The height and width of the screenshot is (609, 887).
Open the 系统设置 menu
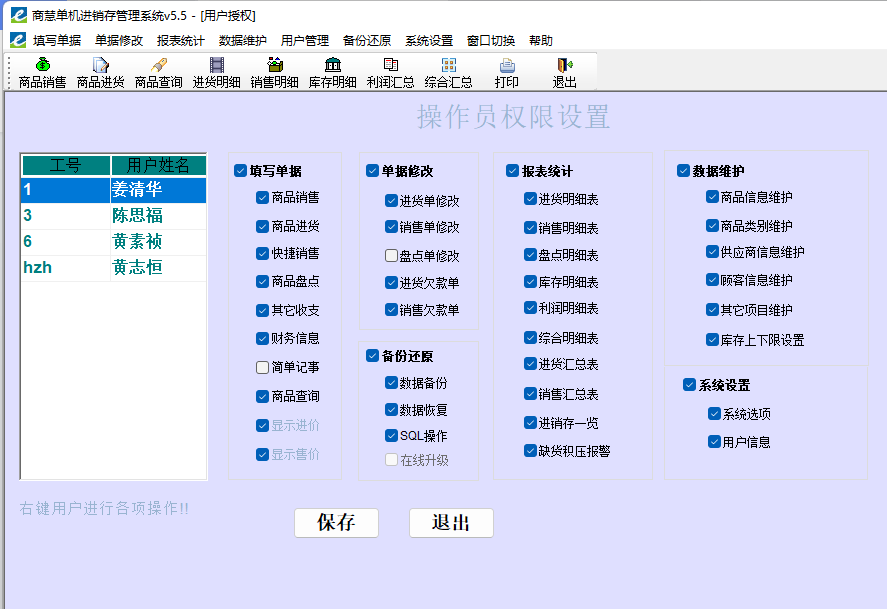[x=429, y=41]
